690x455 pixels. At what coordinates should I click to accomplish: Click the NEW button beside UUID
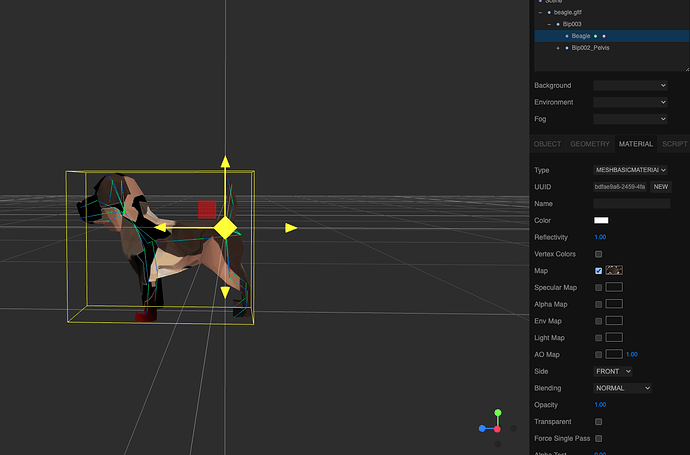(661, 187)
